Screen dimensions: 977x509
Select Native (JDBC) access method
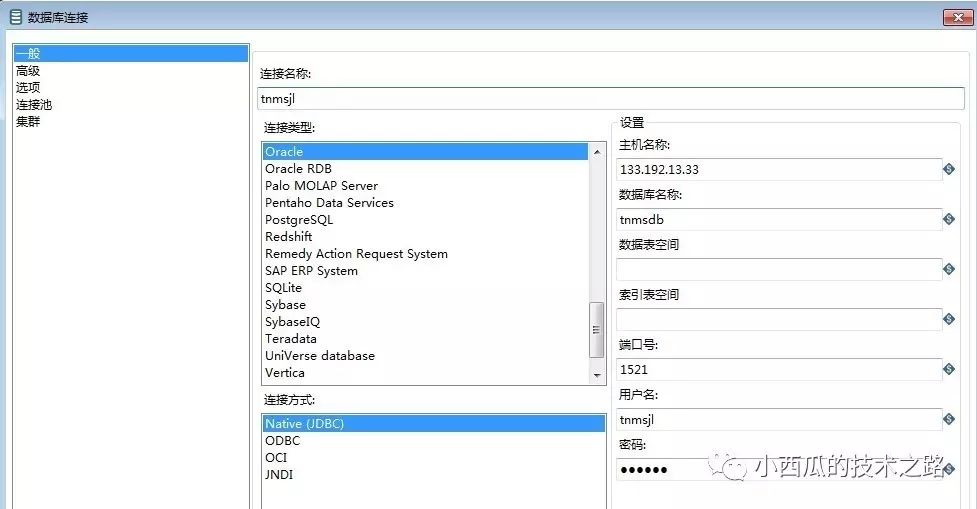[x=434, y=424]
